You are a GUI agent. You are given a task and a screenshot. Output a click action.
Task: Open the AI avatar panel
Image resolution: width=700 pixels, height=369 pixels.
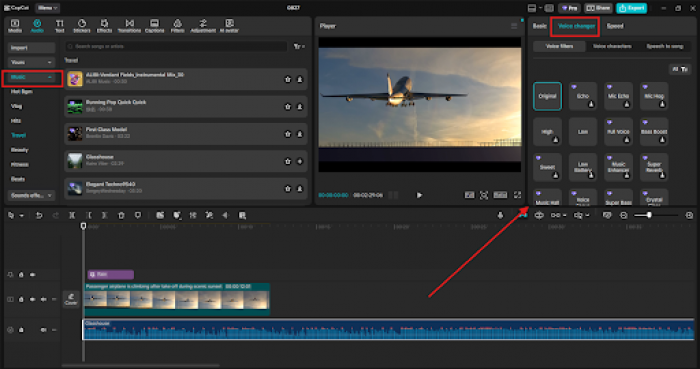[x=229, y=26]
